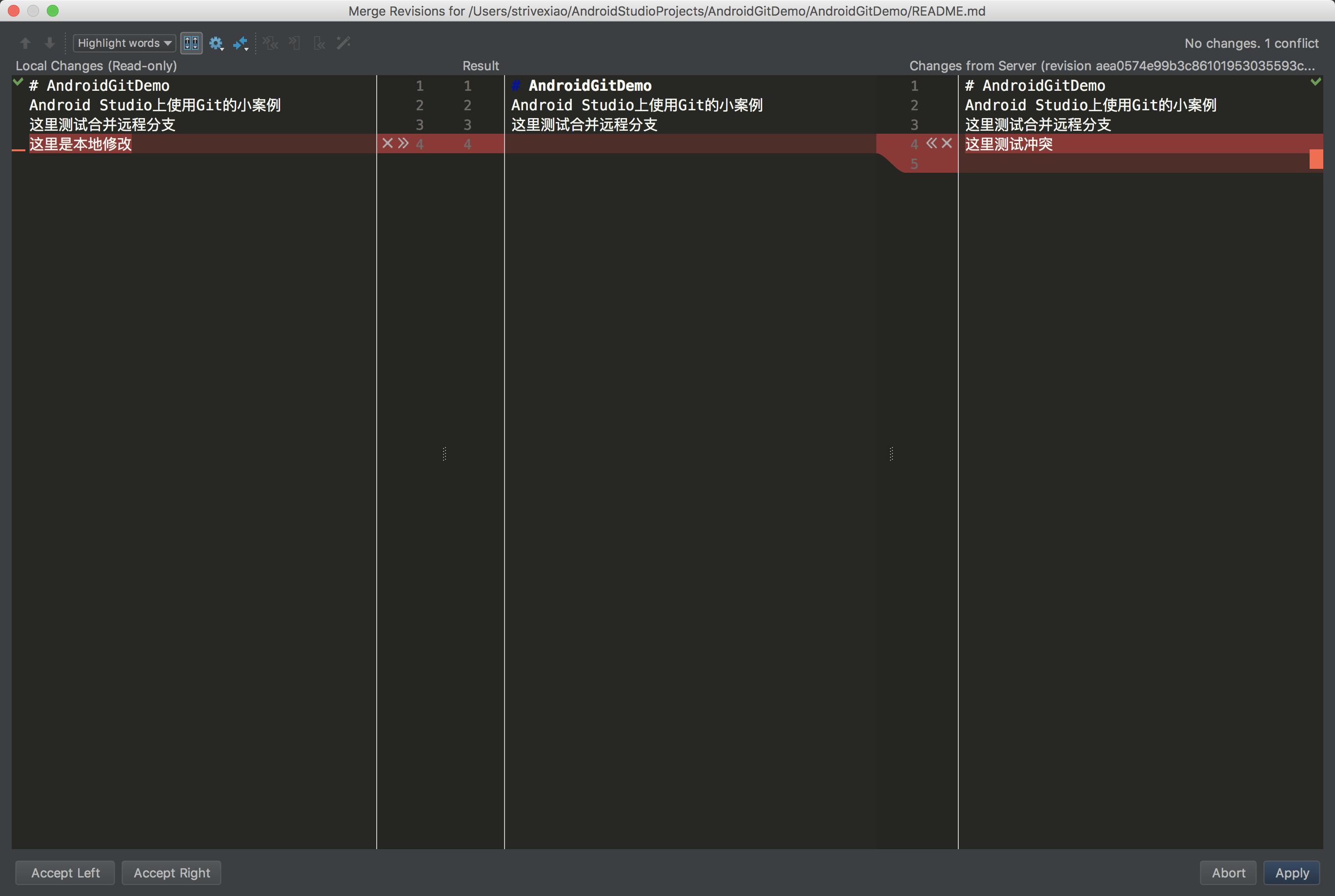Accept local change with right chevrons
The image size is (1335, 896).
pos(404,143)
